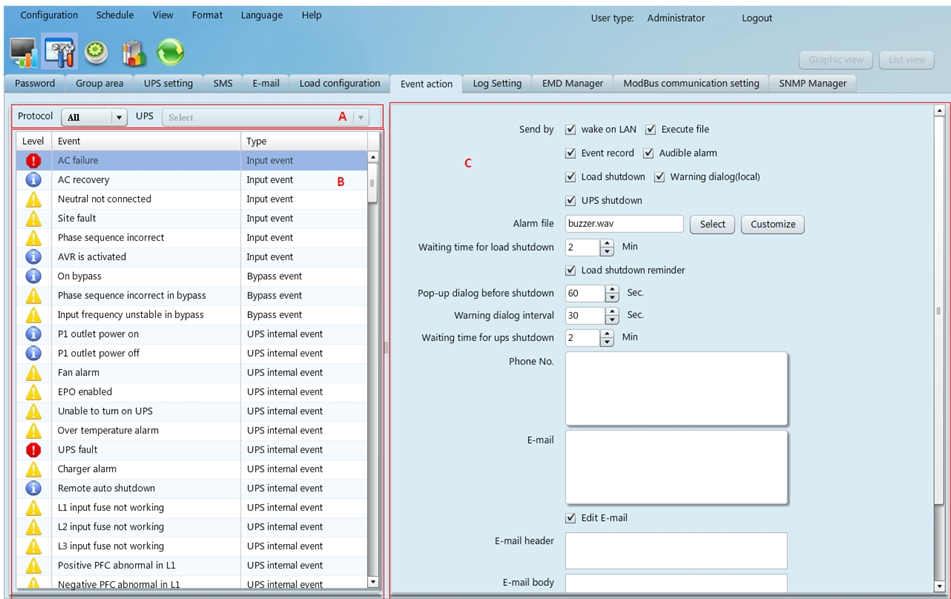Toggle Load shutdown reminder checkbox

(x=570, y=270)
